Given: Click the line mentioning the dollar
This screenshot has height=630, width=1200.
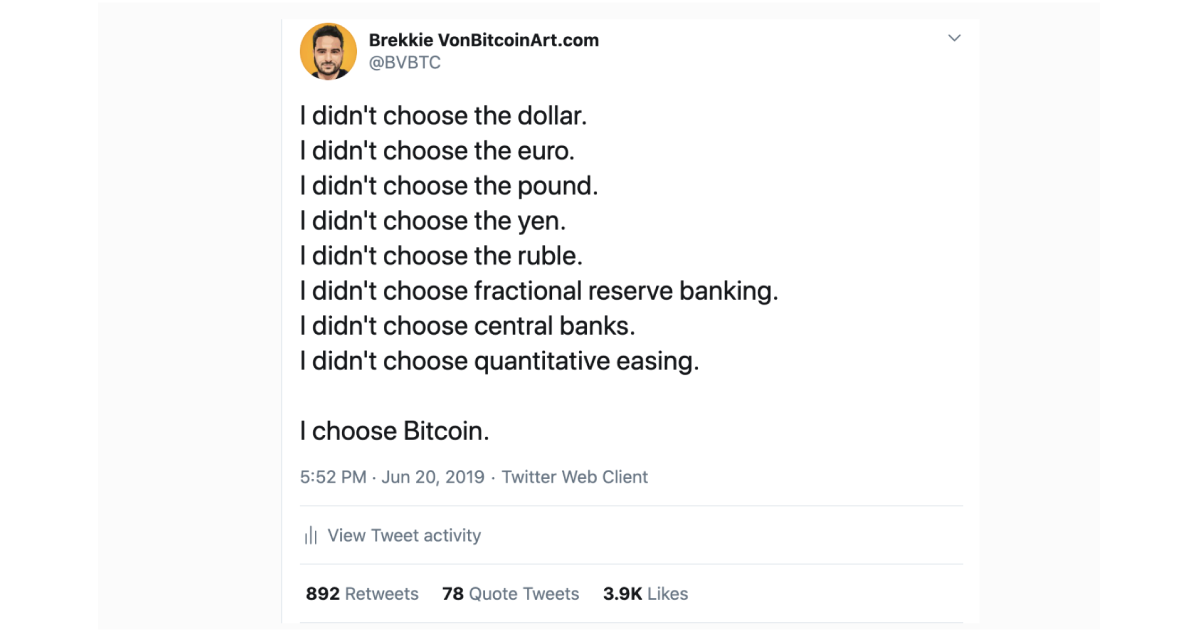Looking at the screenshot, I should coord(443,116).
